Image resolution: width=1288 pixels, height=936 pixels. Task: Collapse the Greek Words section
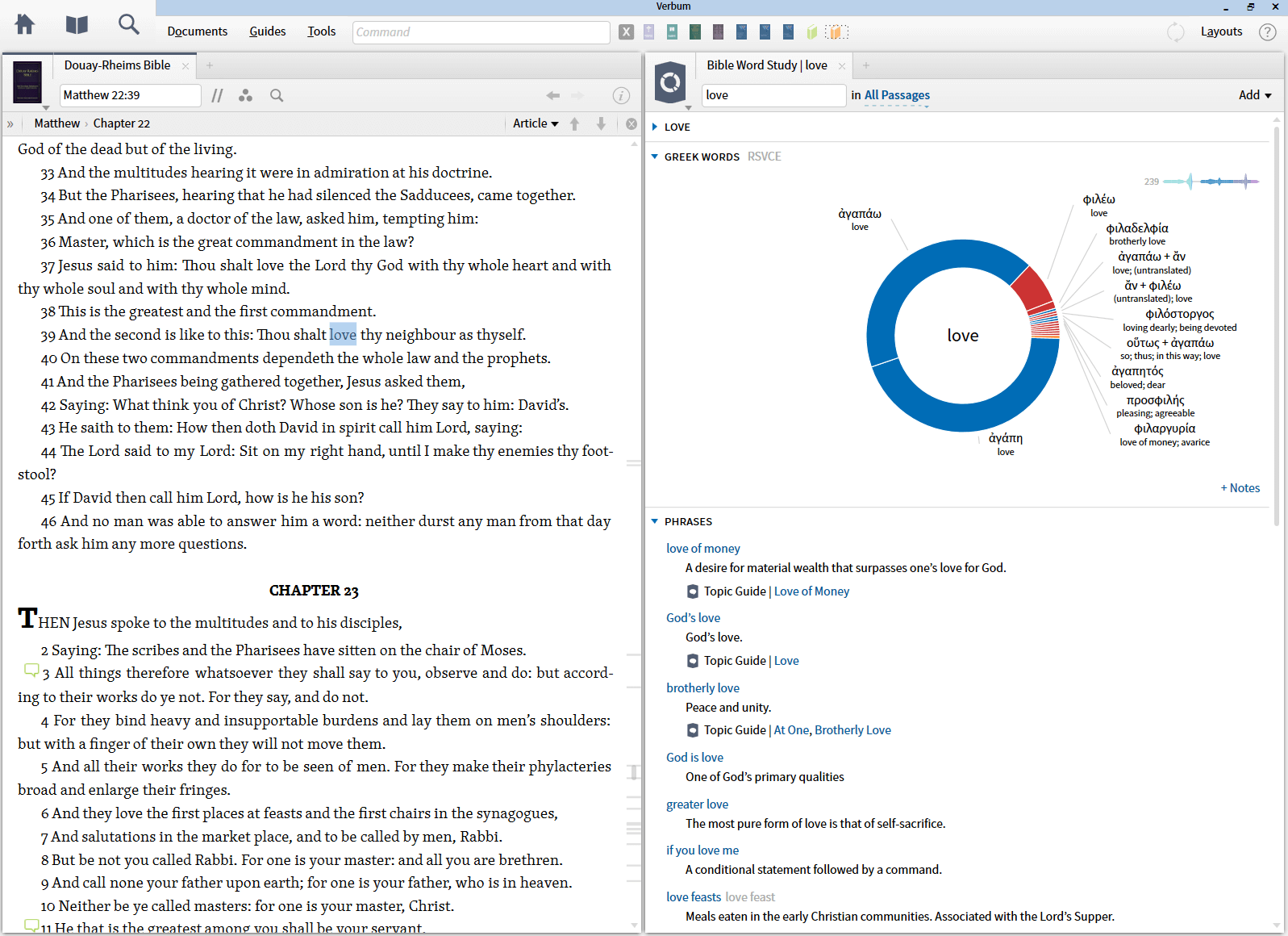pos(655,157)
